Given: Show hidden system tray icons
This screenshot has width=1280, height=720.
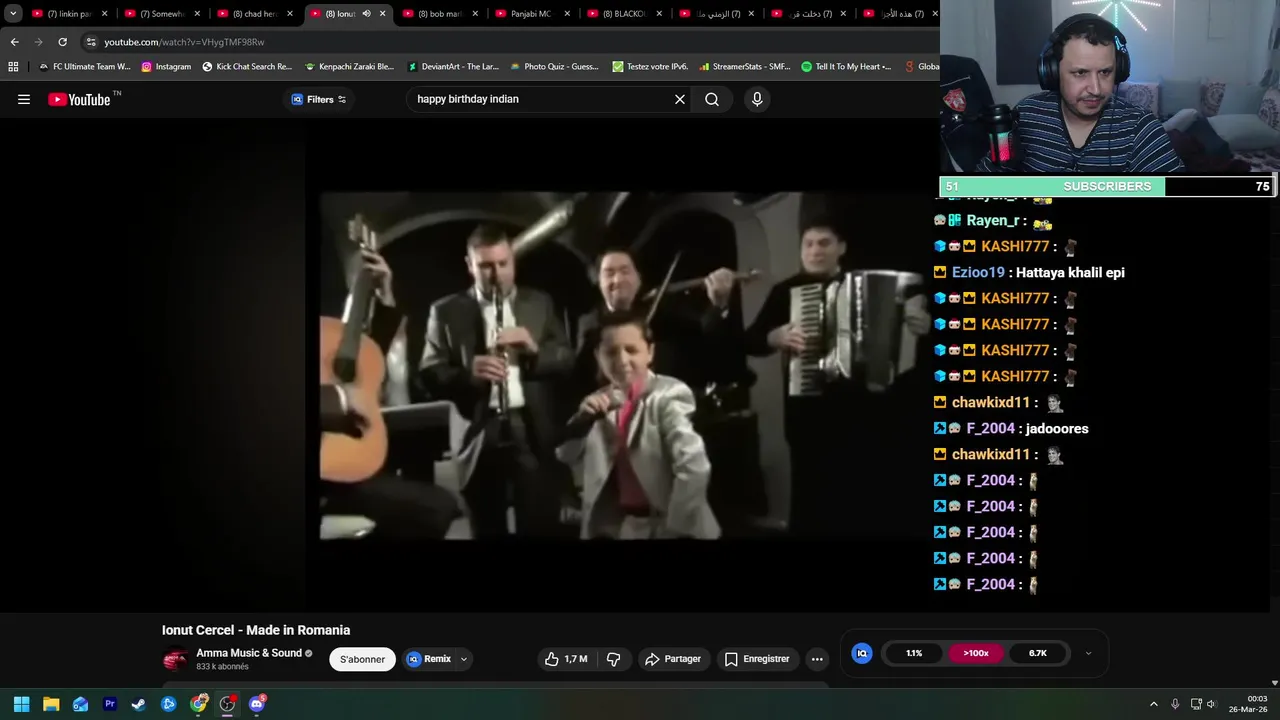Looking at the screenshot, I should click(x=1153, y=704).
